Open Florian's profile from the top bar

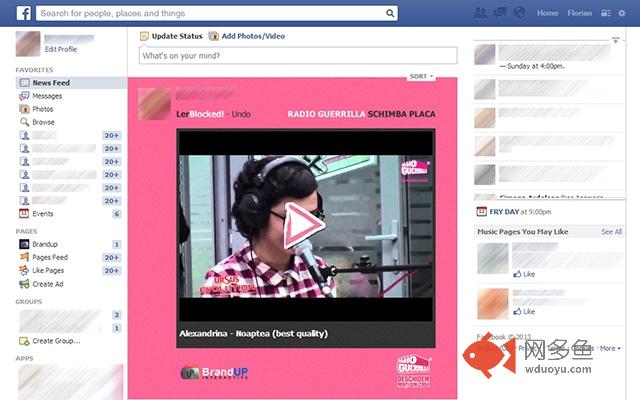[x=580, y=13]
